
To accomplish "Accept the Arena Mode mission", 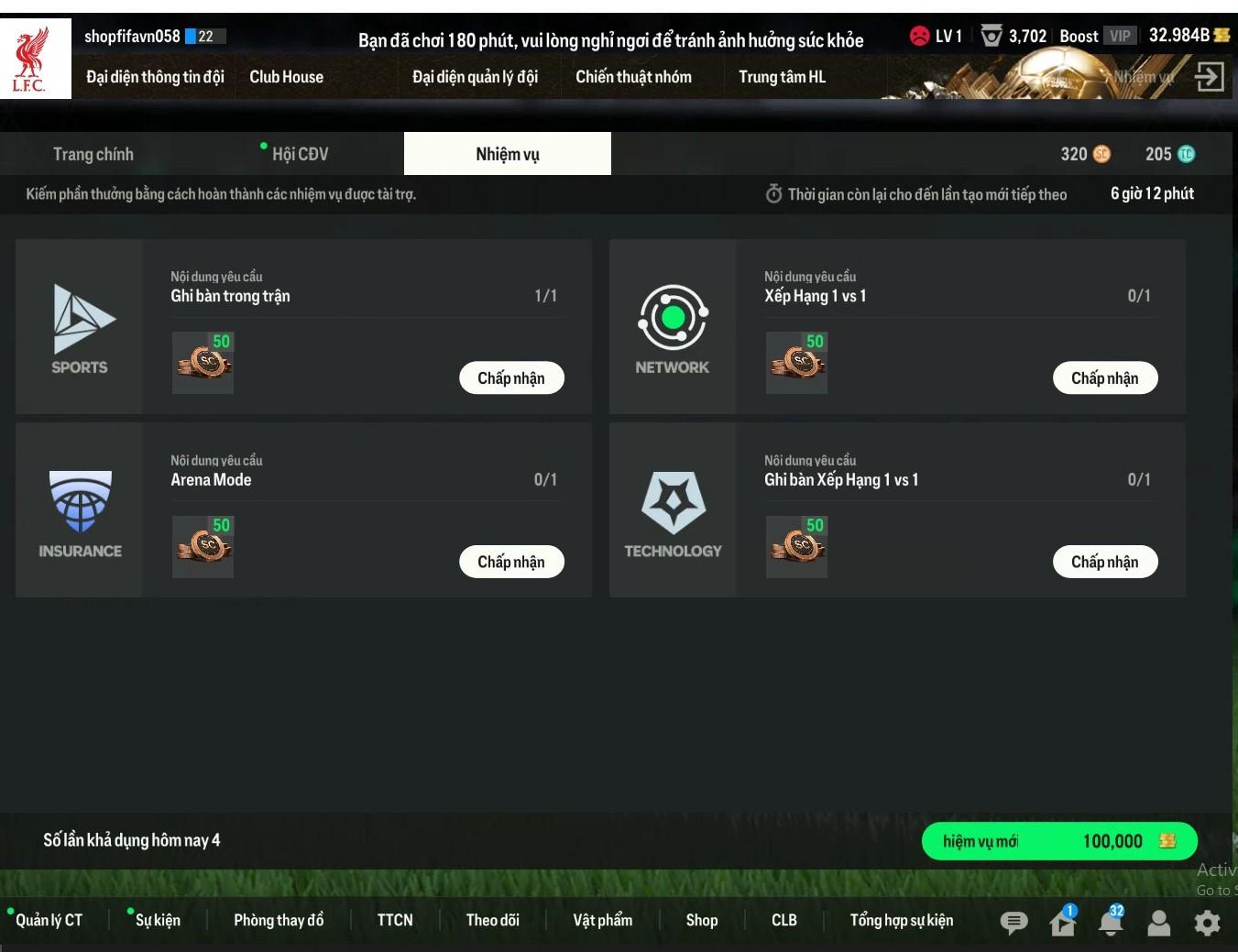I will coord(511,562).
